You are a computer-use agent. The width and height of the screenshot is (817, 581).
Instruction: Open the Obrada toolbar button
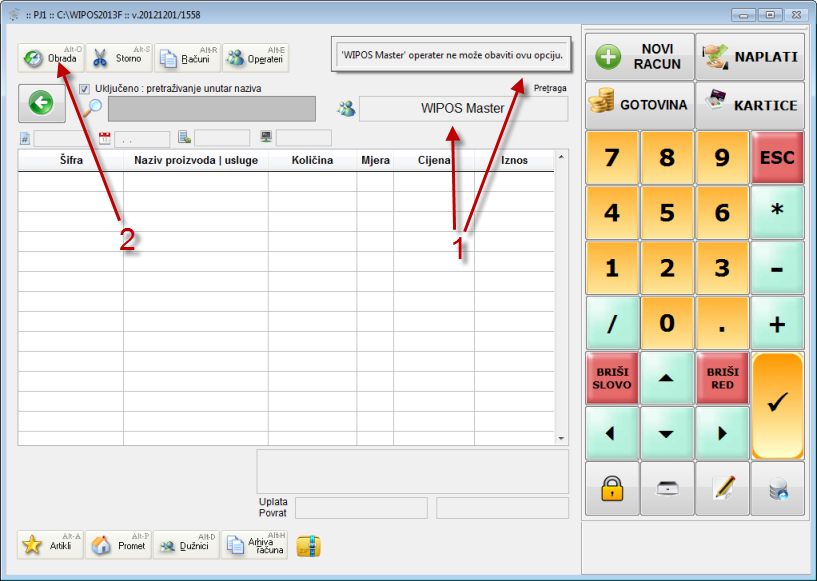tap(51, 58)
